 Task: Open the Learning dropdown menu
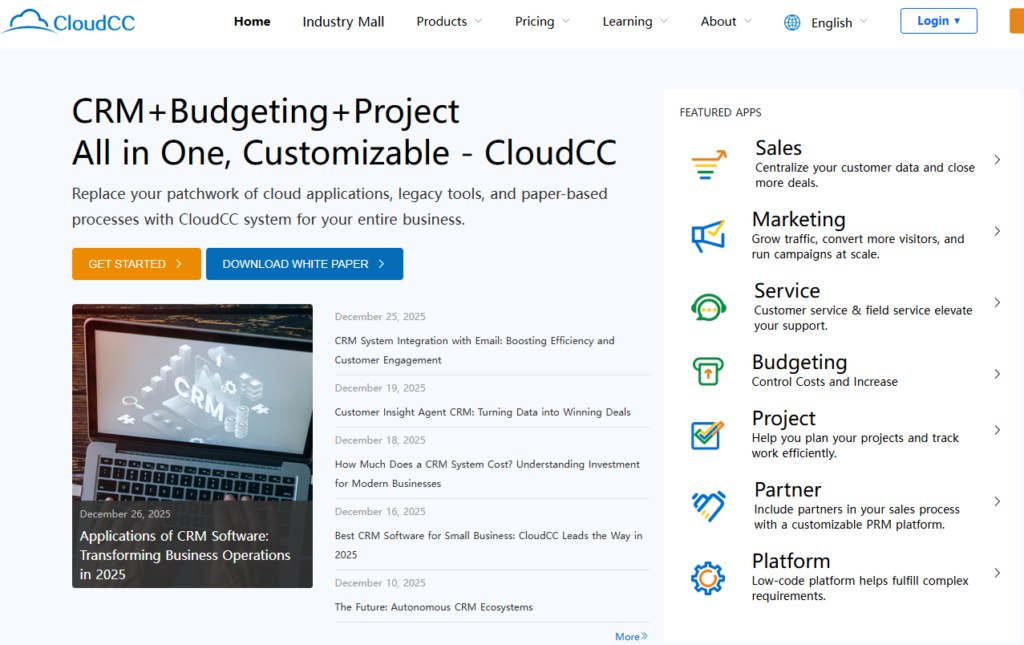(x=636, y=21)
